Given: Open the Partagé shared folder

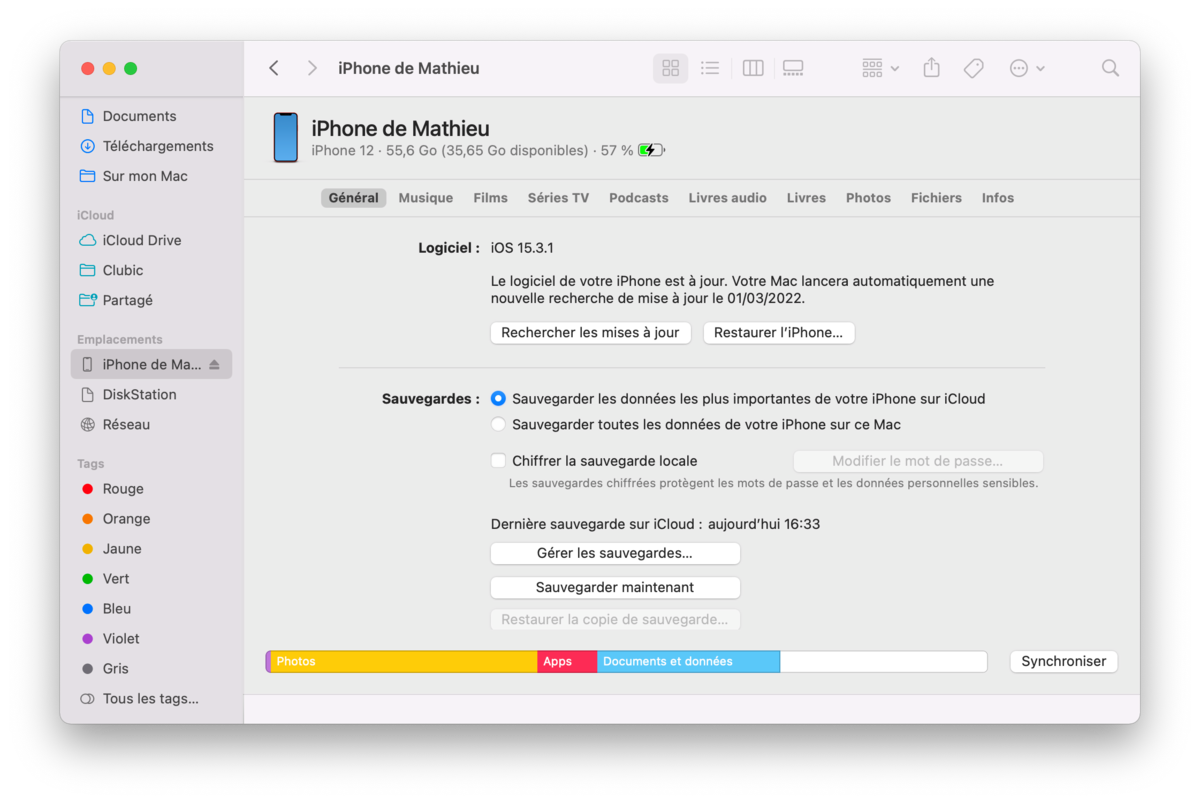Looking at the screenshot, I should click(128, 300).
